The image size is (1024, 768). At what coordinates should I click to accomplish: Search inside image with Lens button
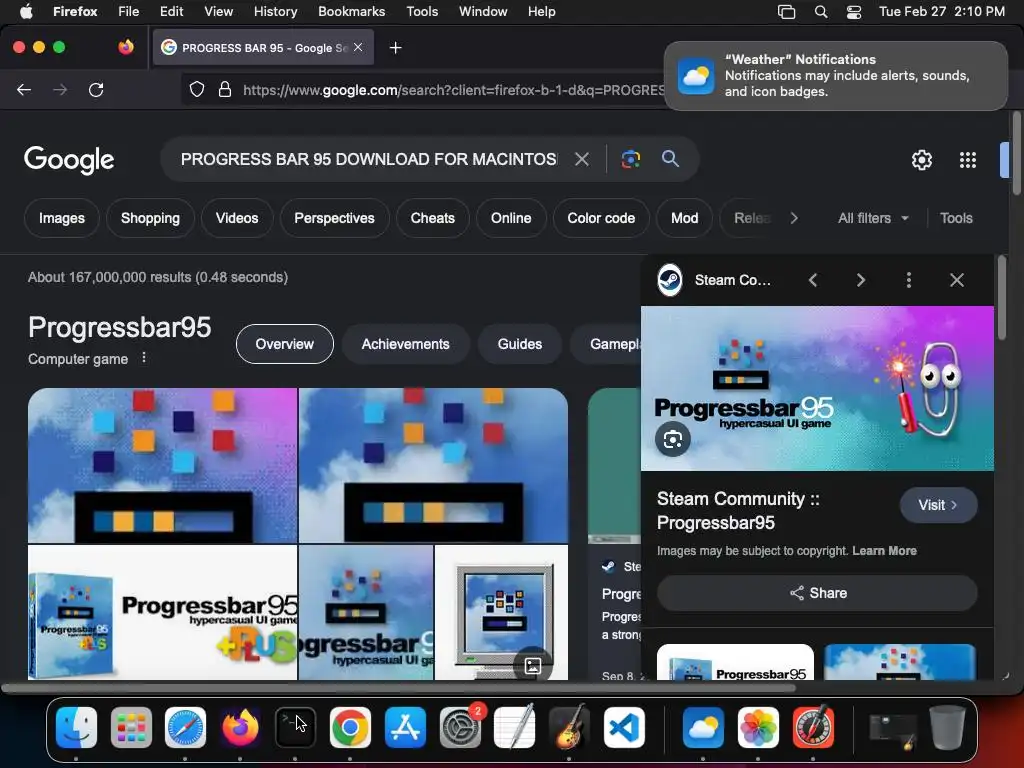tap(673, 440)
